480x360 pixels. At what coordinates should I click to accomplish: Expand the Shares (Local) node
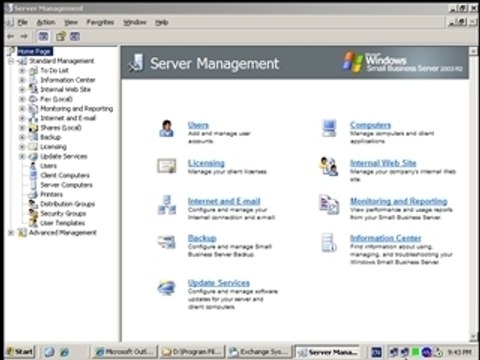(22, 128)
